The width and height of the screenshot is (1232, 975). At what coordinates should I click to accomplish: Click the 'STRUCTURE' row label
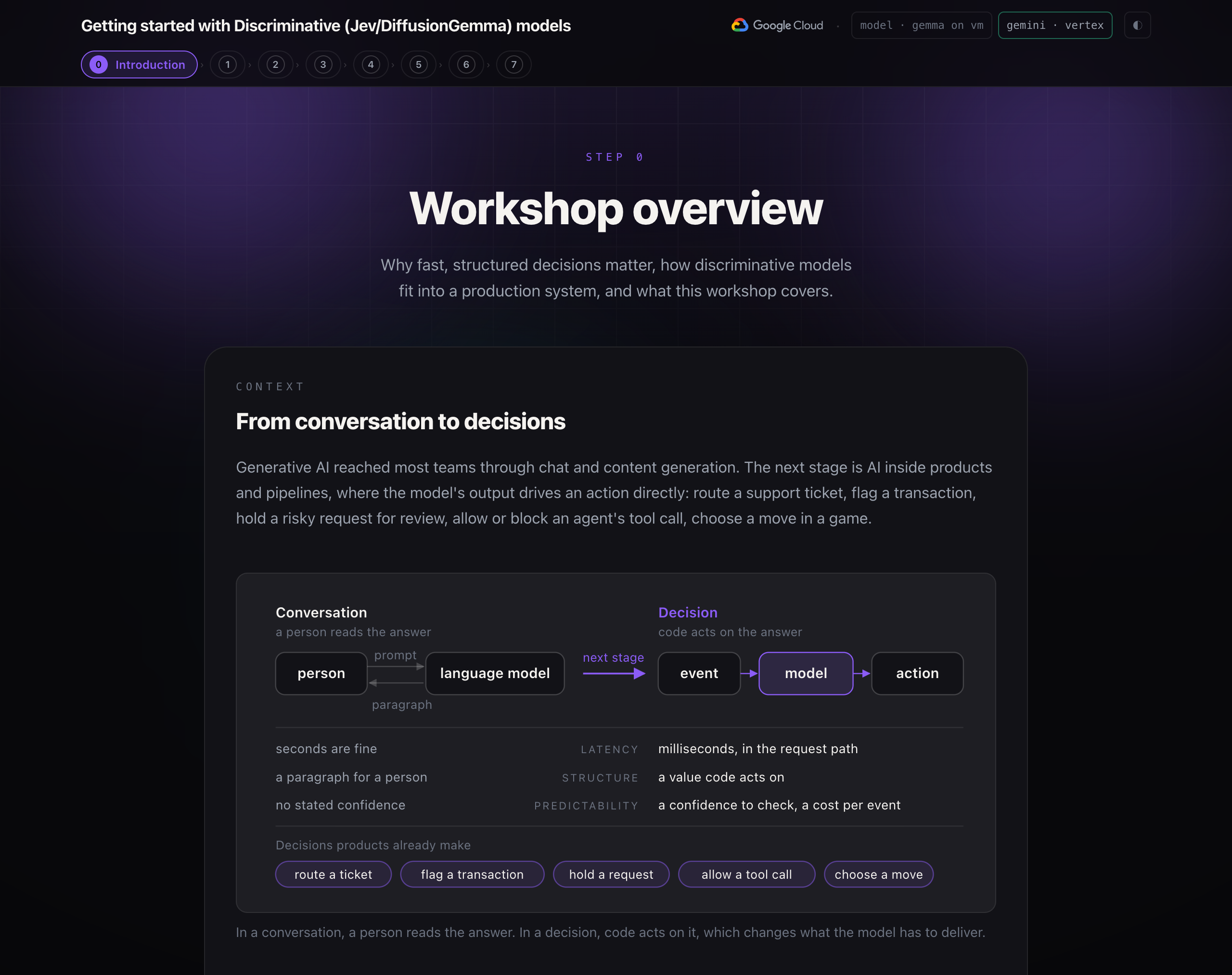click(600, 778)
